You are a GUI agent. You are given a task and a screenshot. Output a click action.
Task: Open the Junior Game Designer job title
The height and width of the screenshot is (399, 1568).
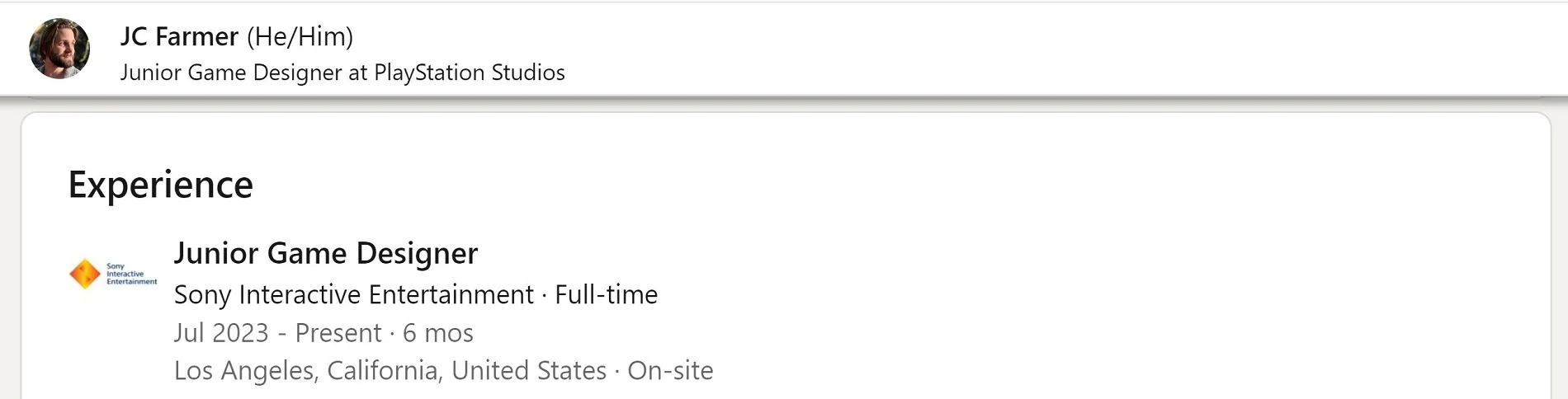(325, 253)
